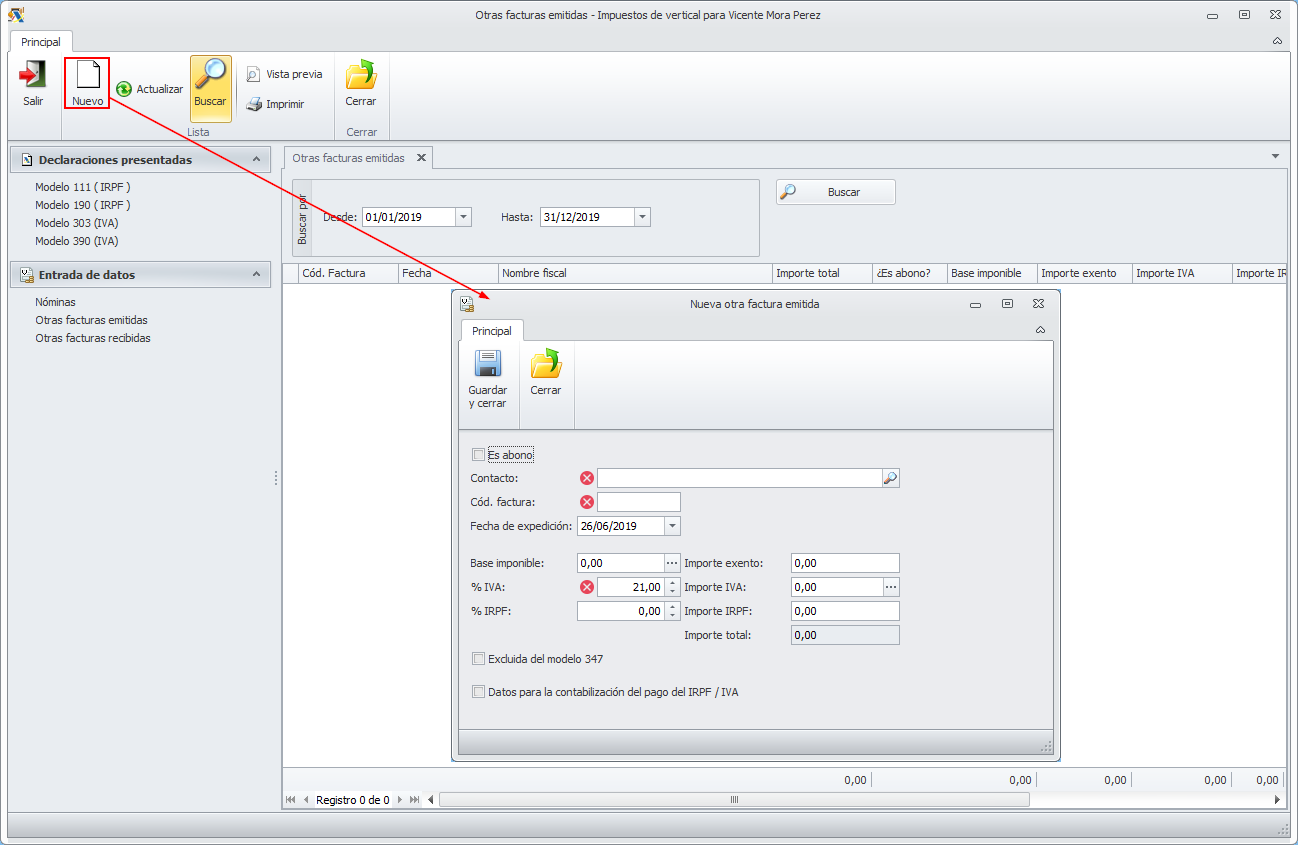Decrease the % IVA value

tap(673, 592)
